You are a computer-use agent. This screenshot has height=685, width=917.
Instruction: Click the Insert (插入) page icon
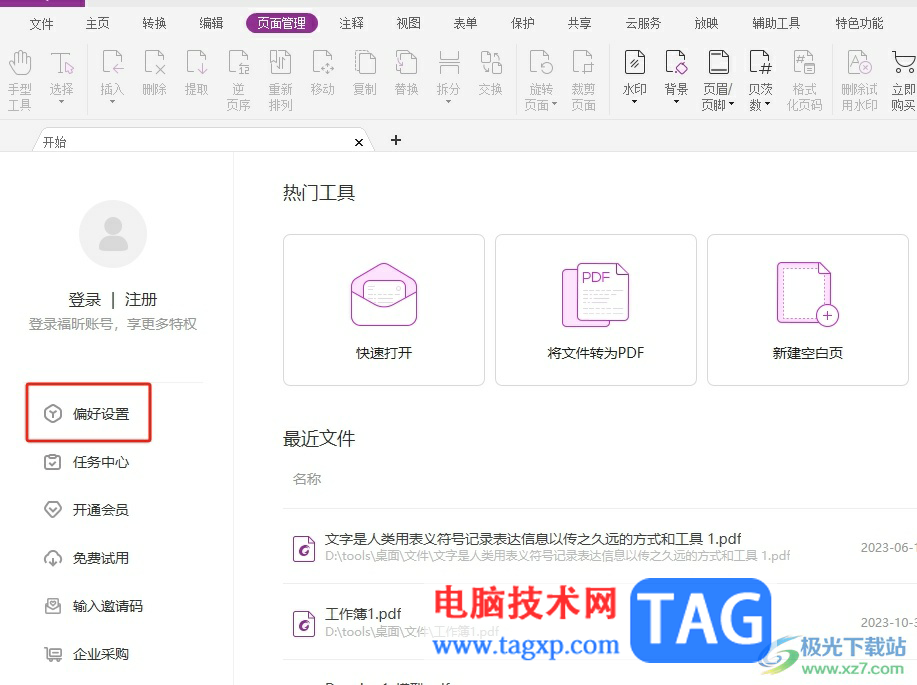tap(112, 63)
